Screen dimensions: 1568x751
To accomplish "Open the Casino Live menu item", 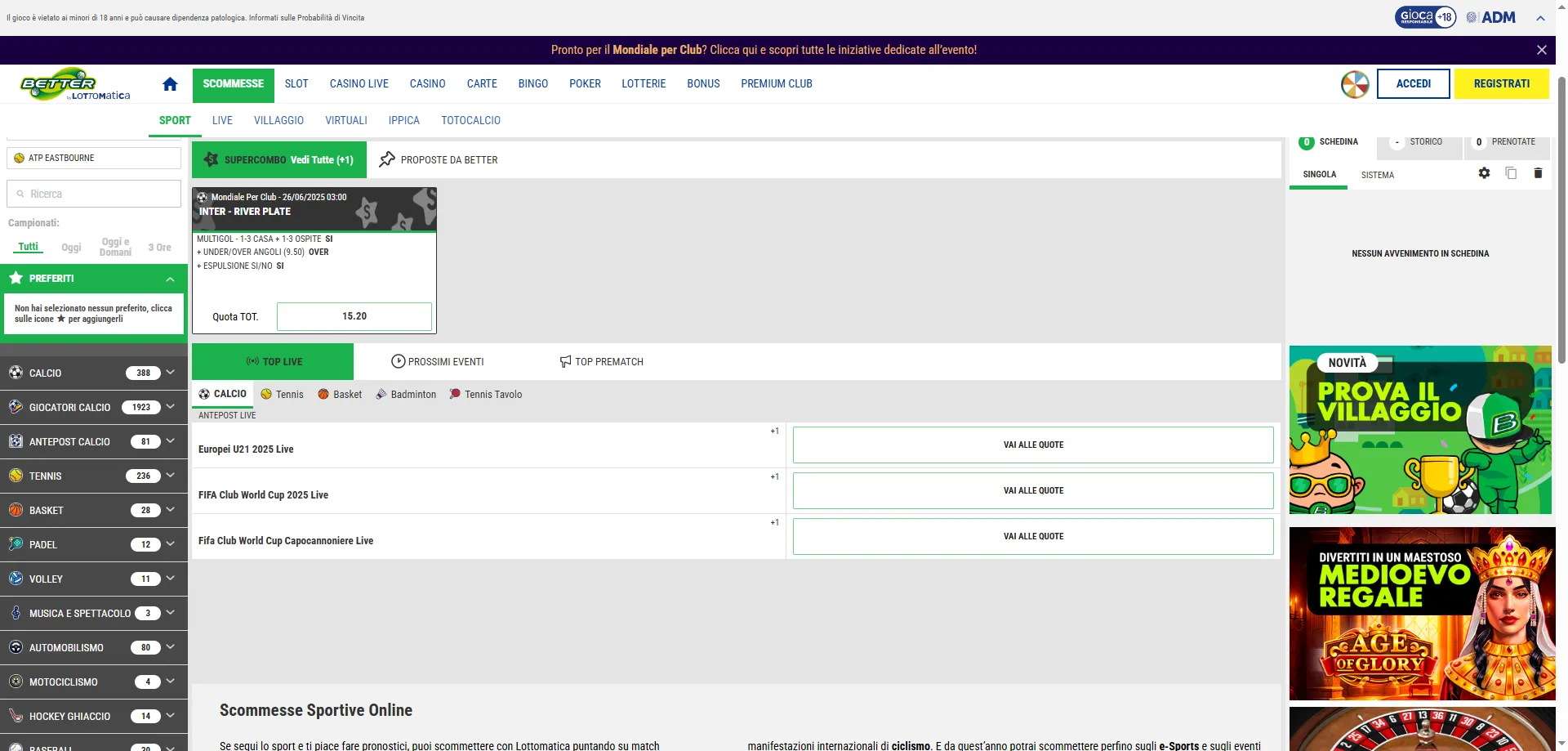I will pyautogui.click(x=359, y=84).
